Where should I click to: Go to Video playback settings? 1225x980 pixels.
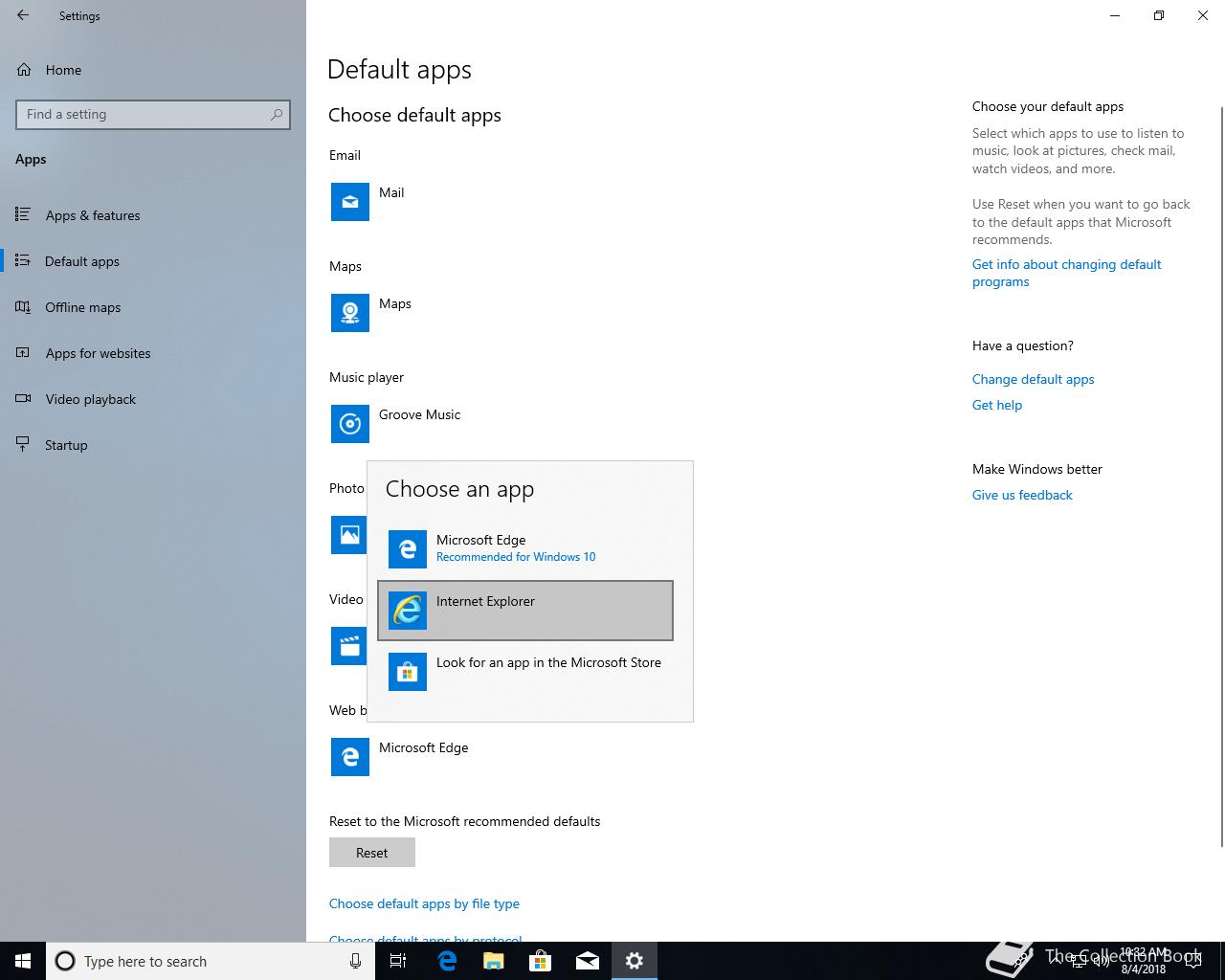pyautogui.click(x=153, y=399)
